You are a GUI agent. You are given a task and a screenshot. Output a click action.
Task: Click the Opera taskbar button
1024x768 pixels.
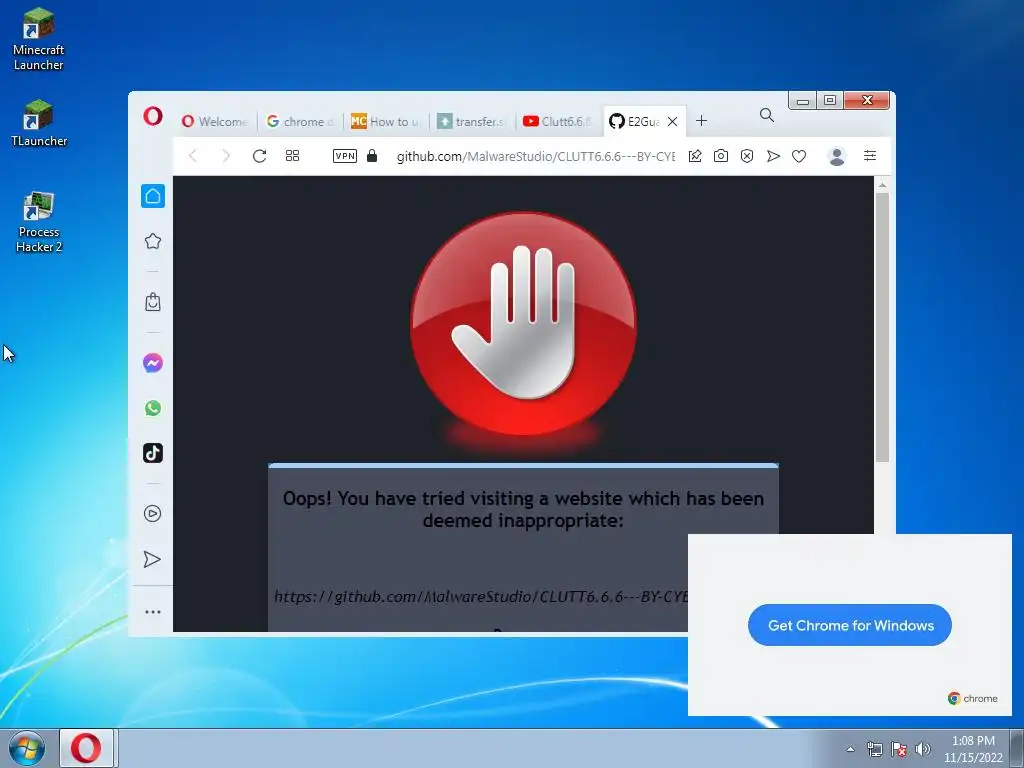[x=87, y=748]
